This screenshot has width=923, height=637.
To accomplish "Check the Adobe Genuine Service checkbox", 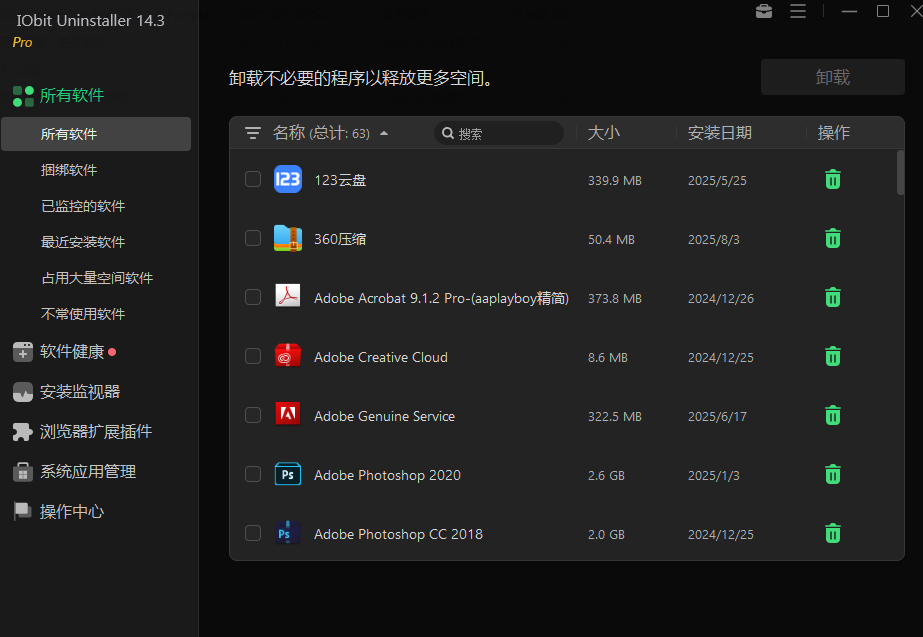I will click(253, 414).
